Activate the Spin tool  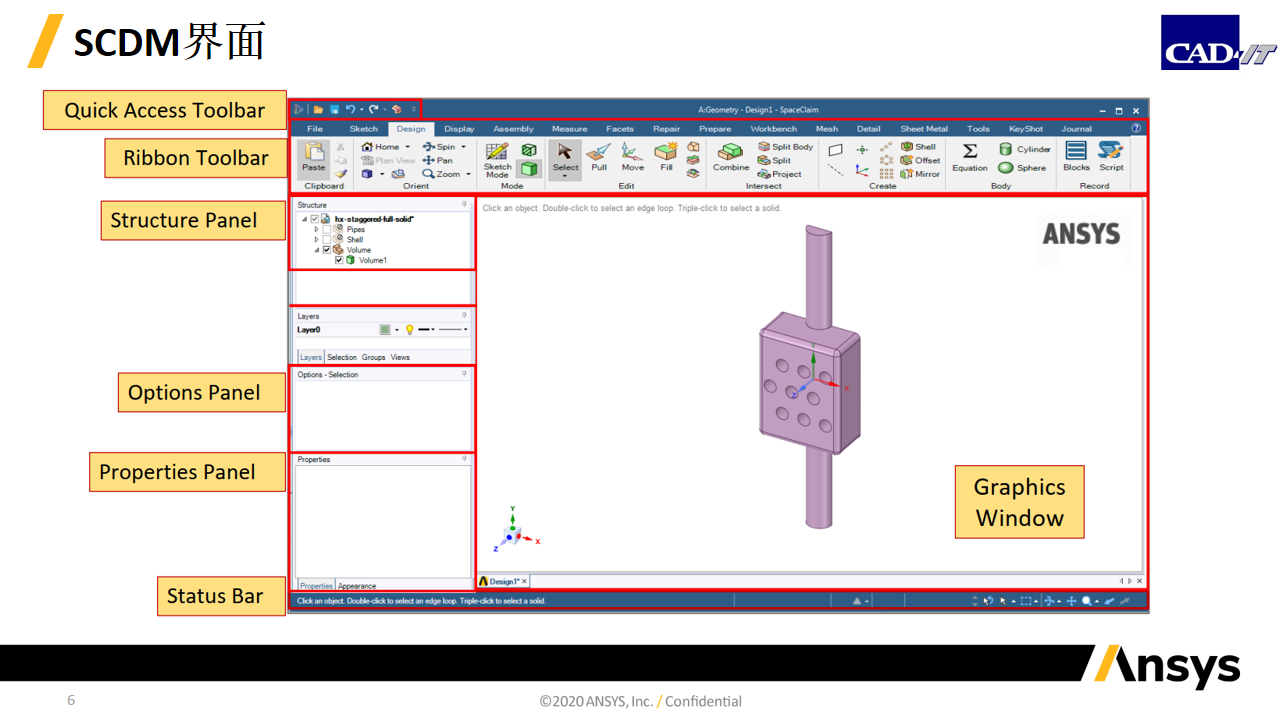point(438,147)
